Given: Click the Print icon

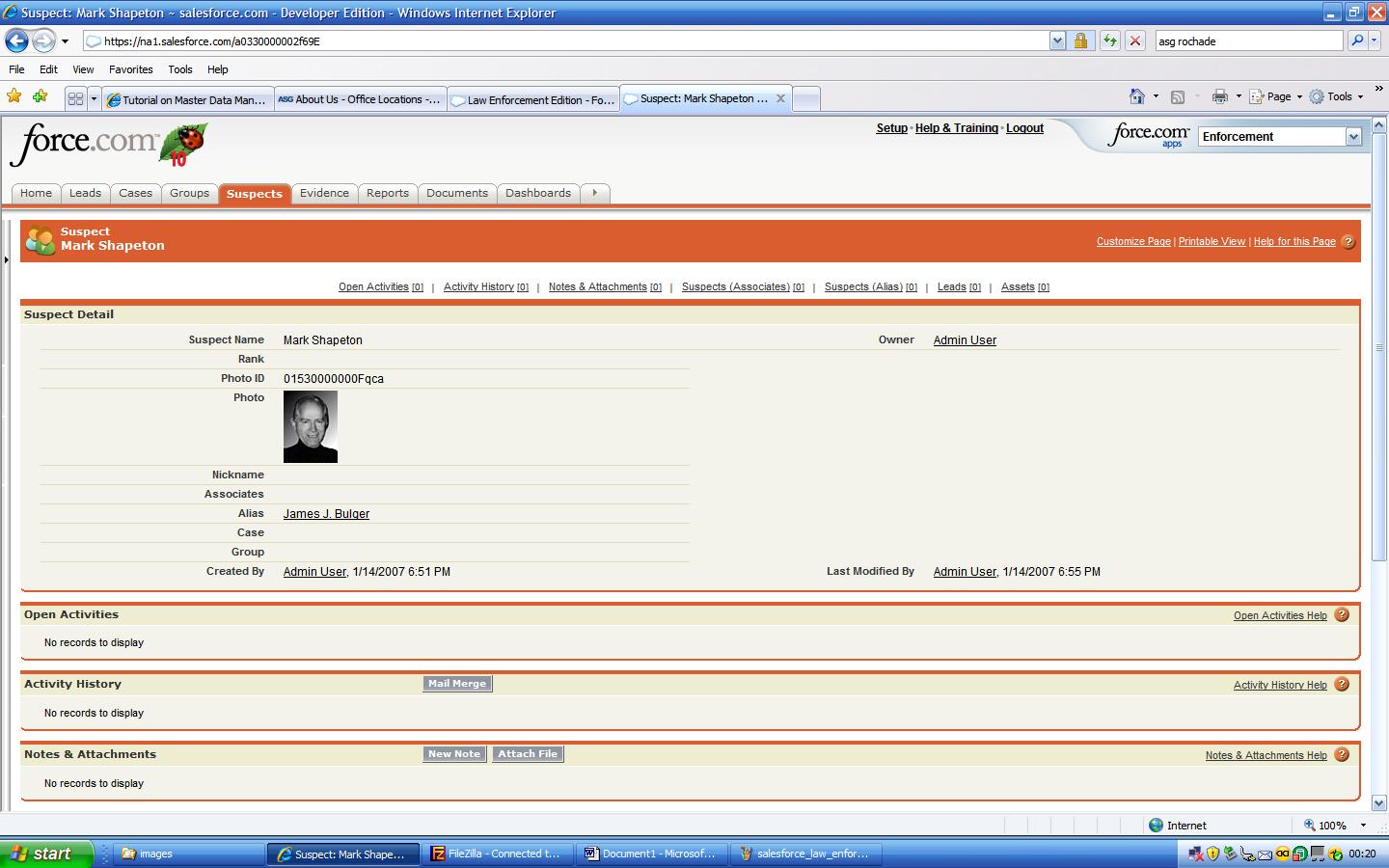Looking at the screenshot, I should (x=1220, y=96).
